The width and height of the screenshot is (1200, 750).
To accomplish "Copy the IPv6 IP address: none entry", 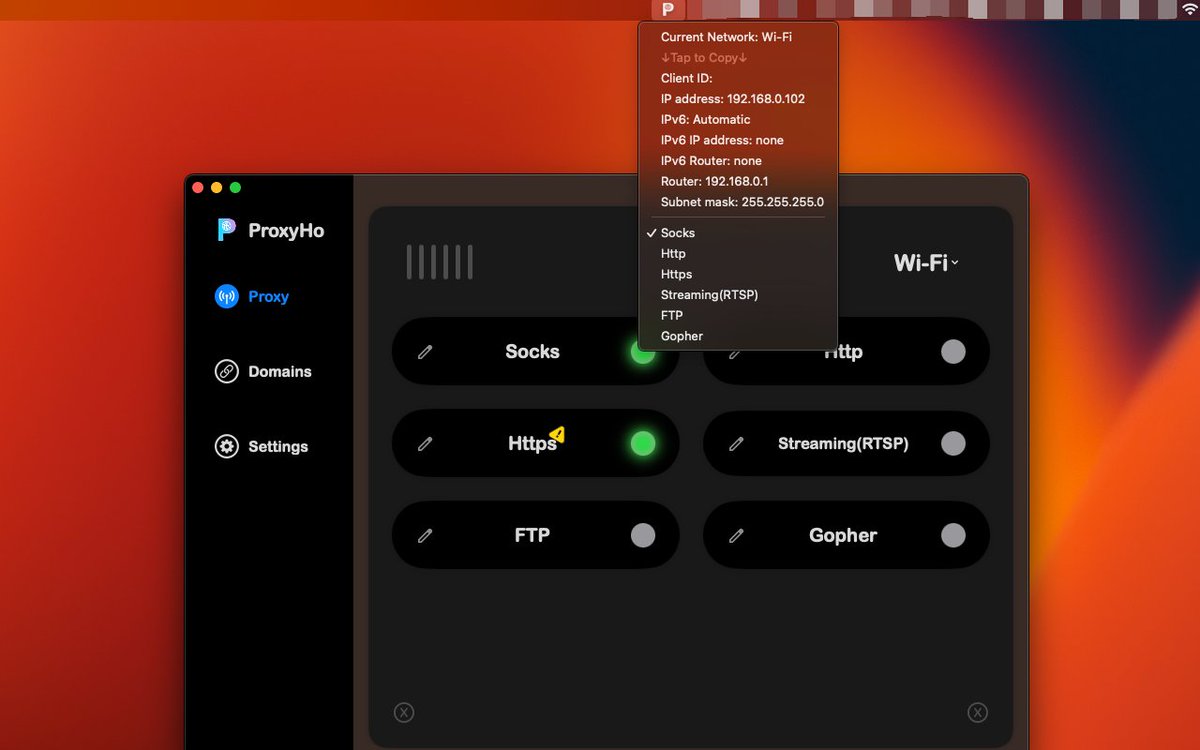I will (738, 140).
